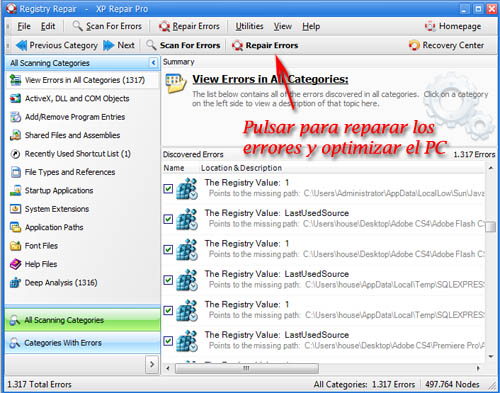
Task: Click the Recently Used Shortcut List icon
Action: click(x=15, y=154)
